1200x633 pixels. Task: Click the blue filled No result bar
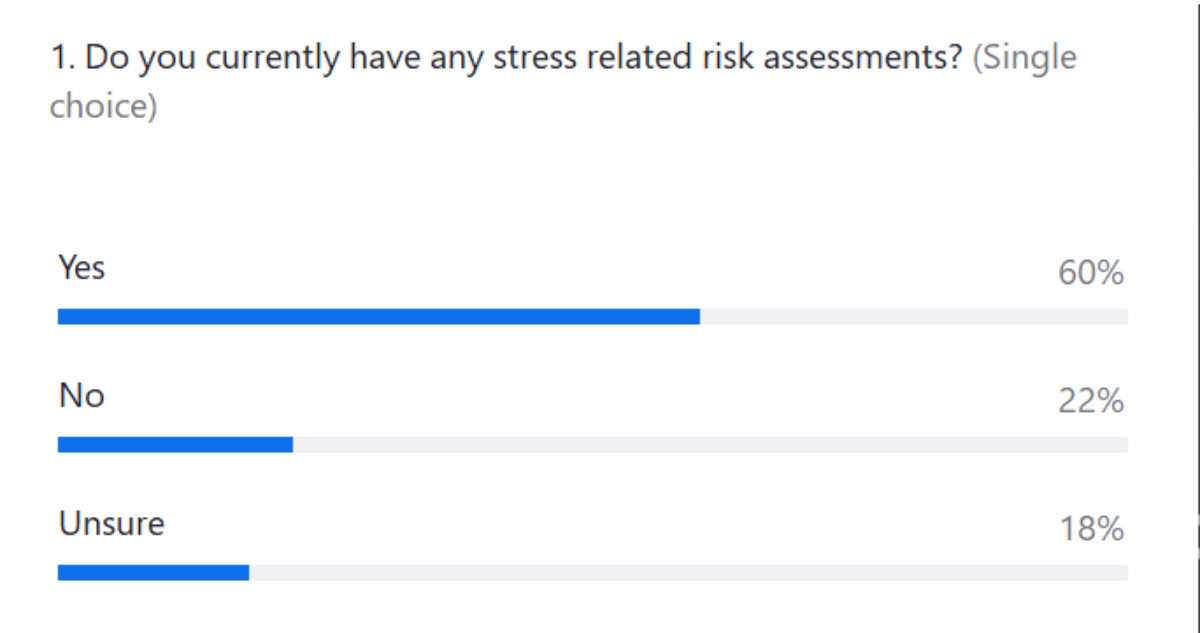pyautogui.click(x=175, y=445)
